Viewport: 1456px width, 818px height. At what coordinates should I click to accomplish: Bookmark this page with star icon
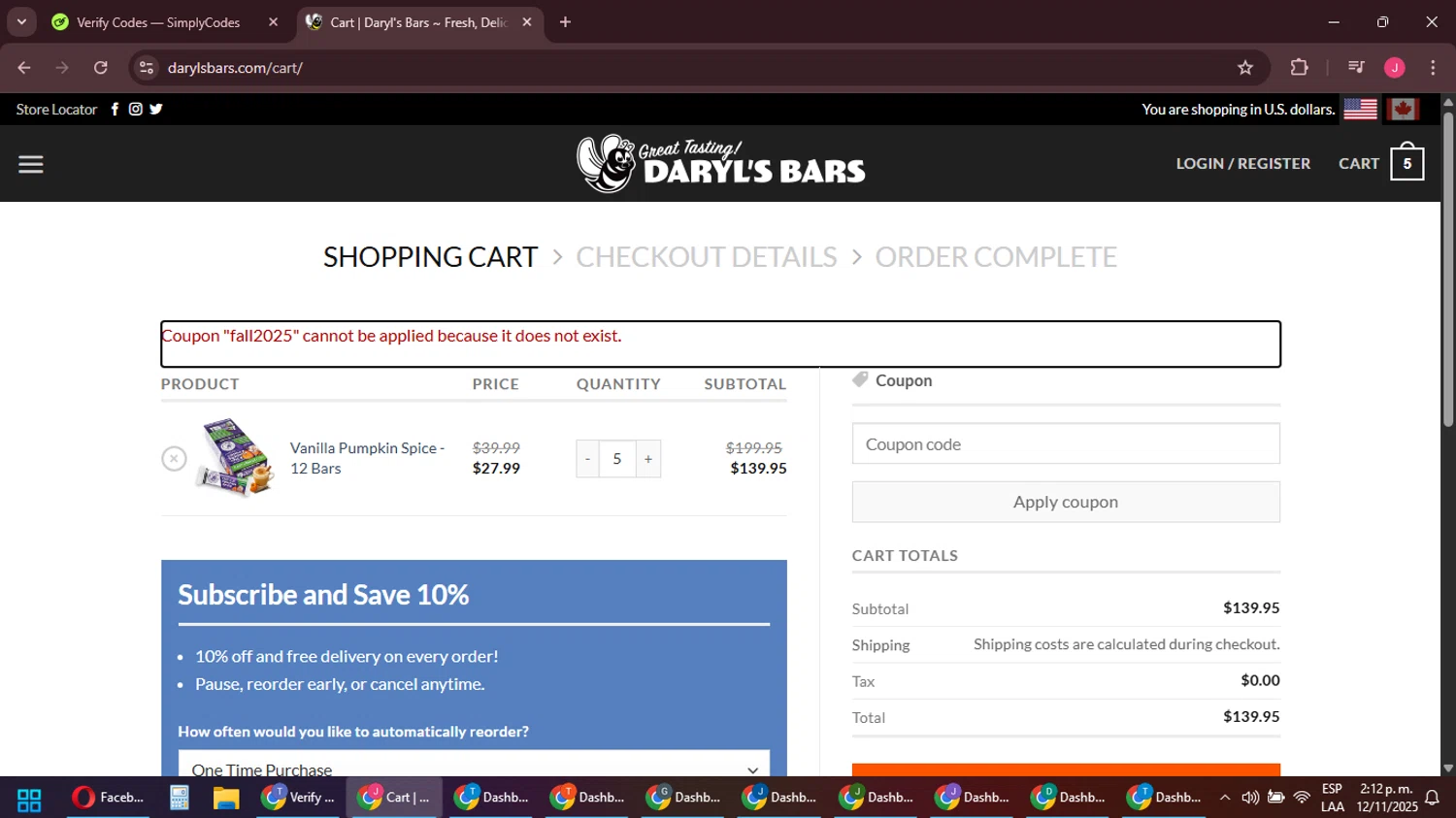coord(1244,67)
